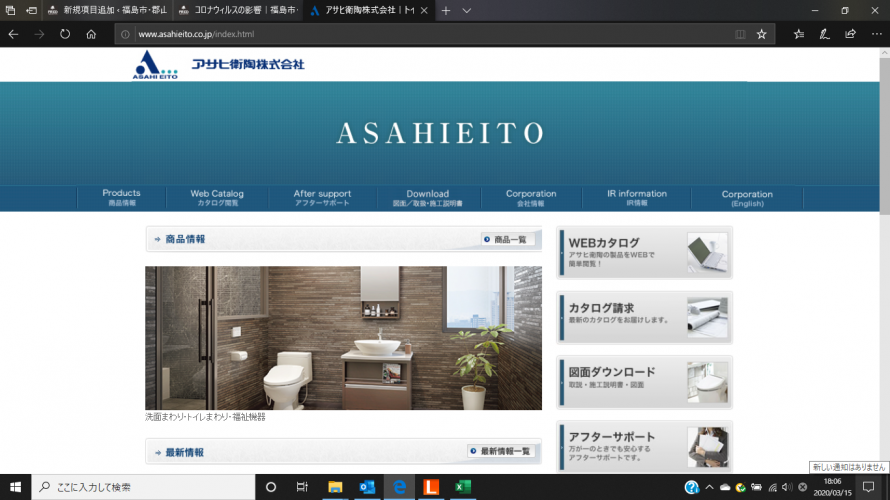Click the help icon in system tray

pyautogui.click(x=691, y=487)
